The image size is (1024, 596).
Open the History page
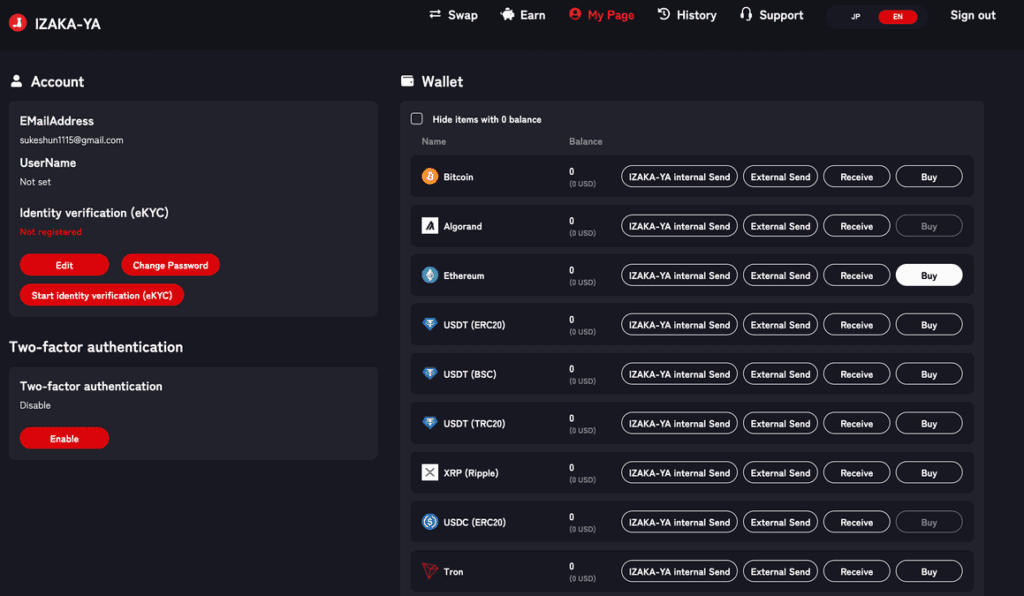click(x=687, y=14)
